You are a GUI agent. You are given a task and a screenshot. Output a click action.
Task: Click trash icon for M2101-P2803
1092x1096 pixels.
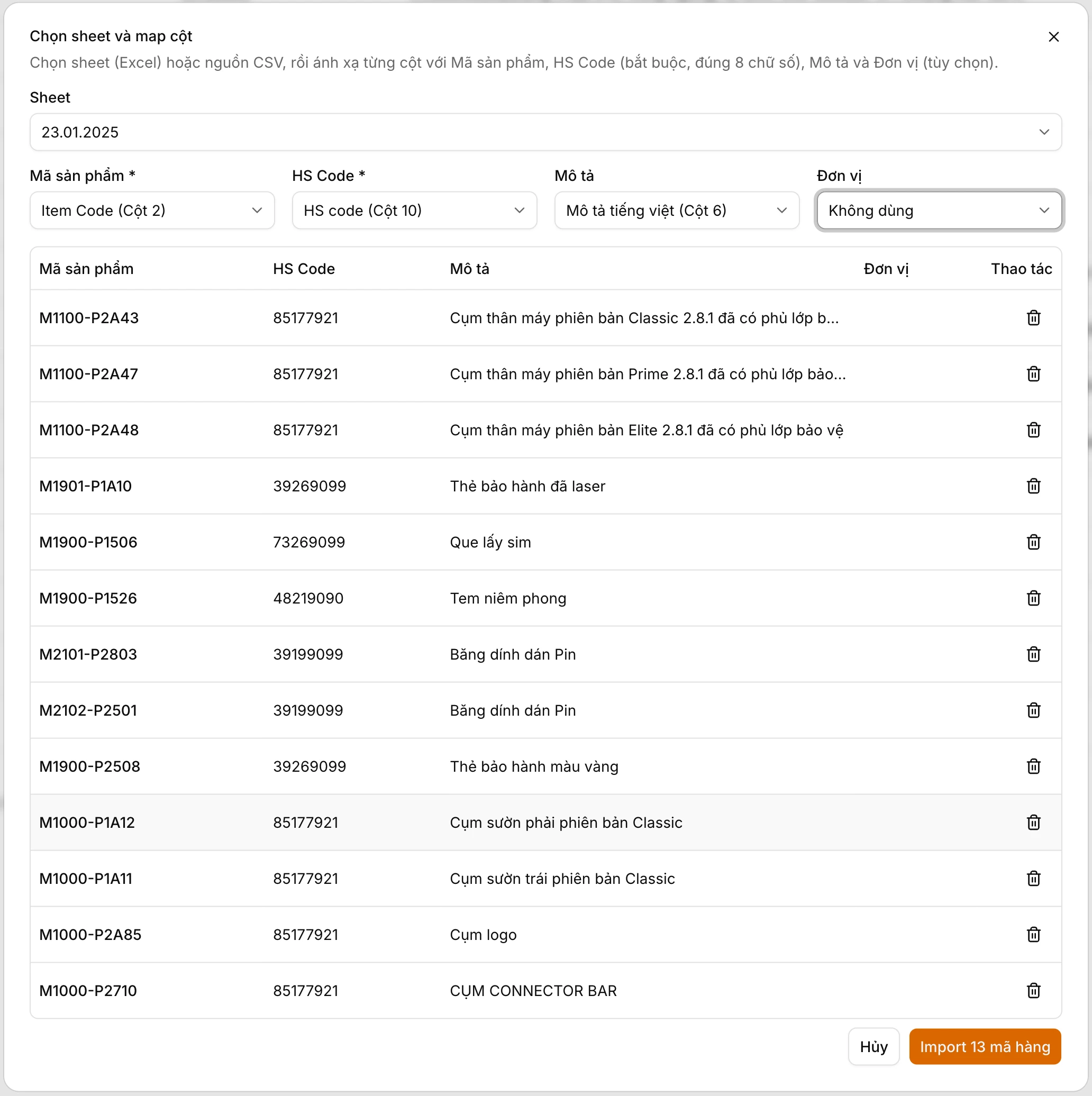point(1033,655)
